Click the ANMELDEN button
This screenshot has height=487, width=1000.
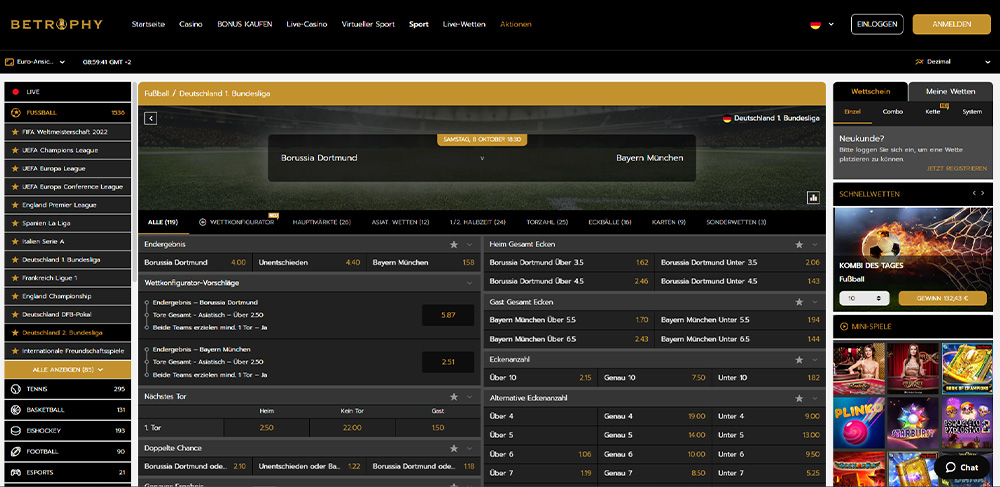click(952, 24)
